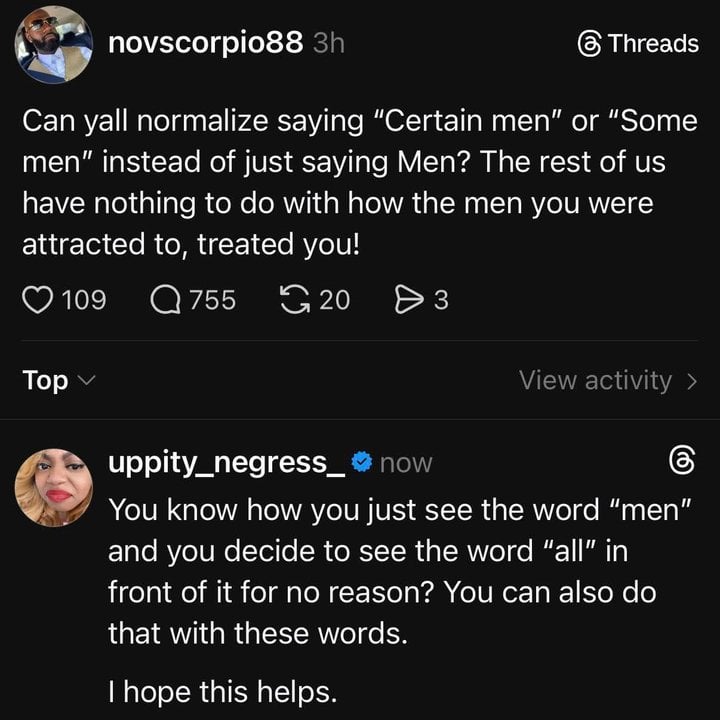The height and width of the screenshot is (720, 720).
Task: Click the 20 reposts count
Action: coord(334,300)
